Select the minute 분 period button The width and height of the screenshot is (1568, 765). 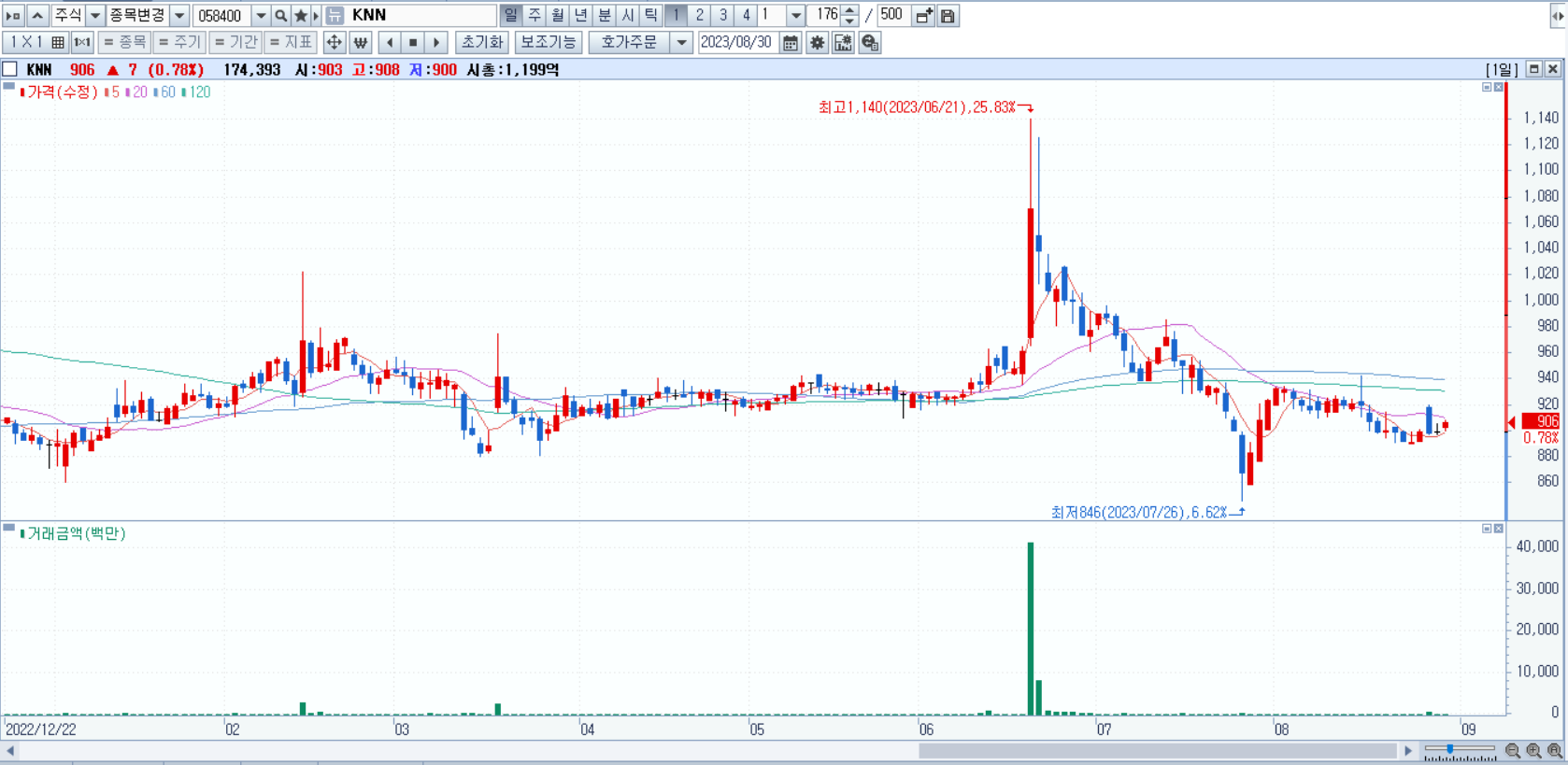[605, 16]
